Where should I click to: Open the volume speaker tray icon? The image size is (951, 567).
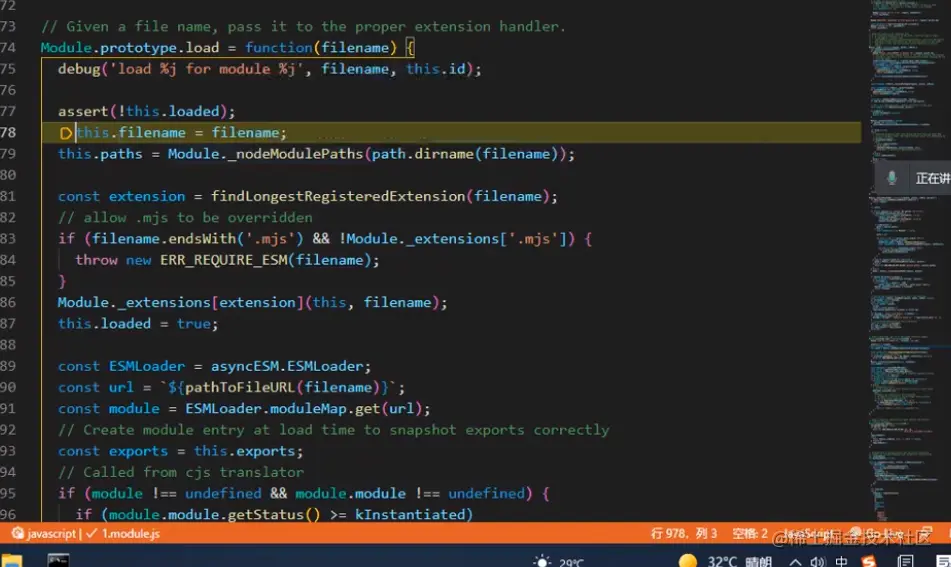pos(818,562)
